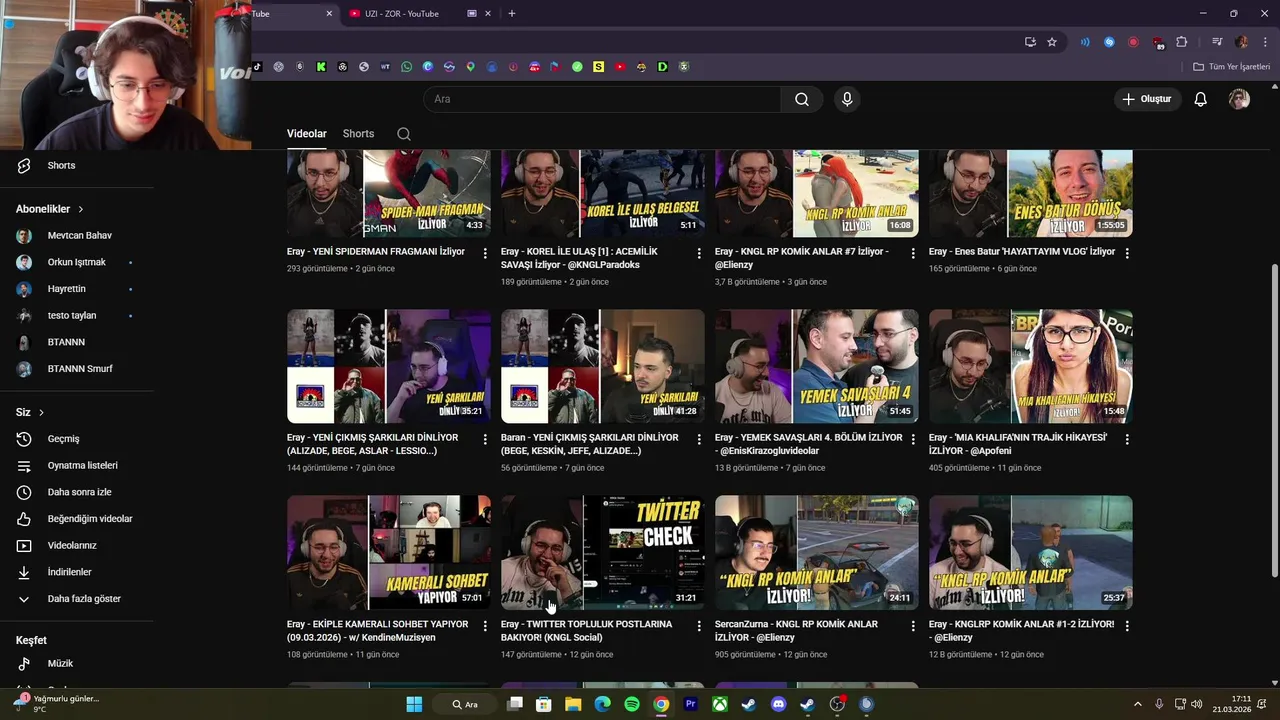Open Premiere Pro from the taskbar
1280x720 pixels.
pos(690,704)
